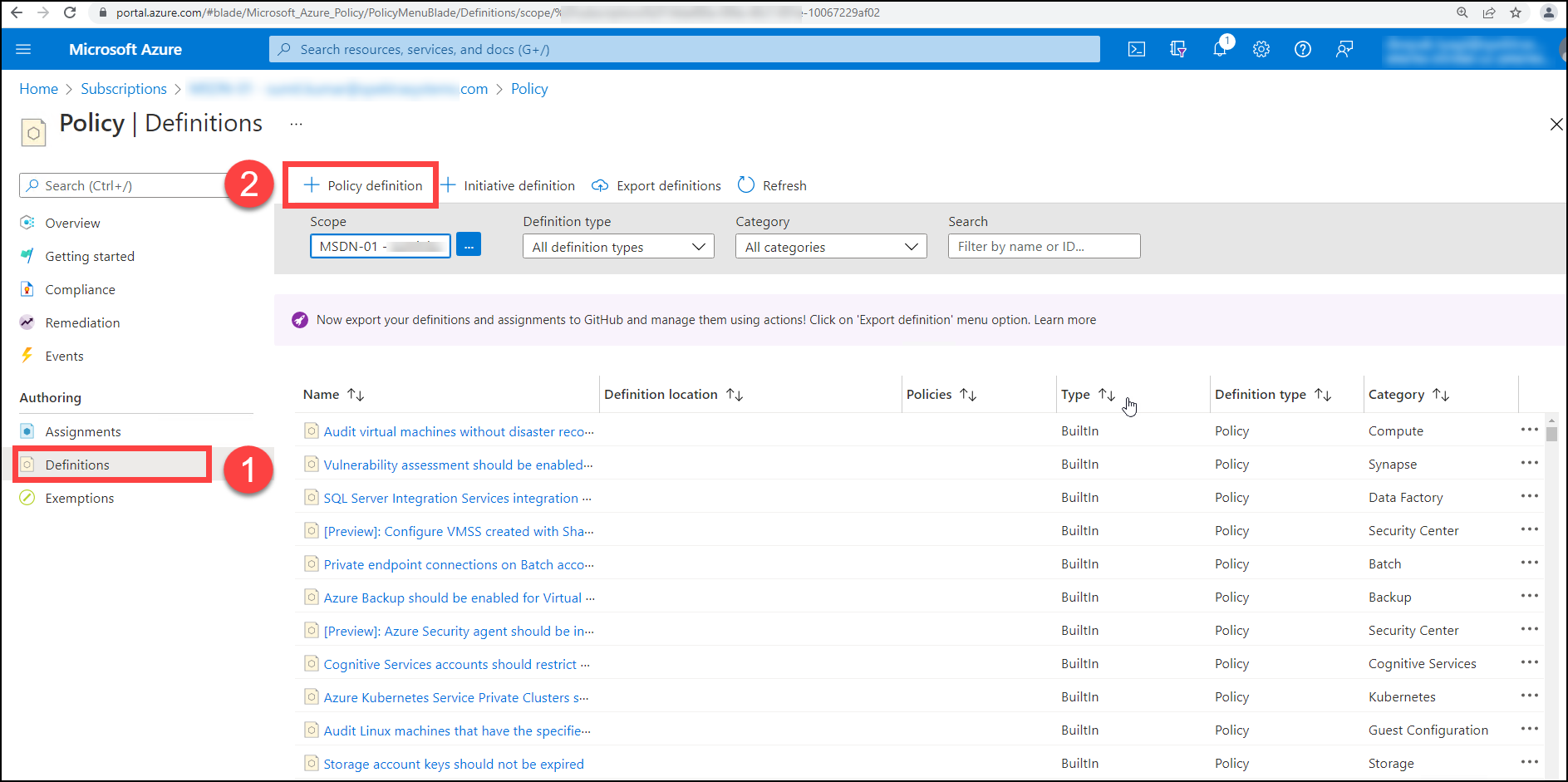Click Export definitions in the toolbar
1568x782 pixels.
click(x=656, y=185)
